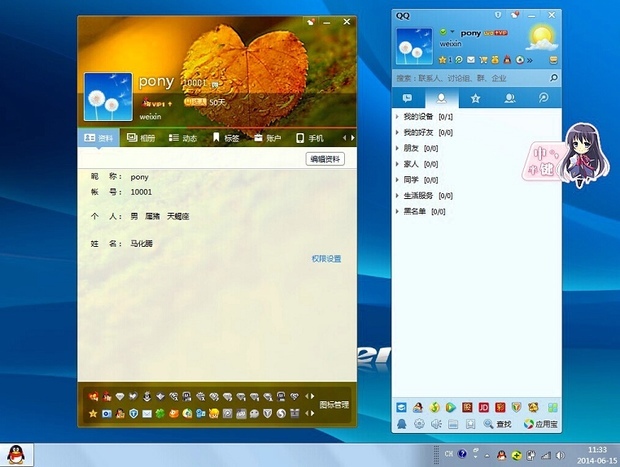Open the message manager icon in QQ bottom bar
The height and width of the screenshot is (467, 620).
[453, 424]
